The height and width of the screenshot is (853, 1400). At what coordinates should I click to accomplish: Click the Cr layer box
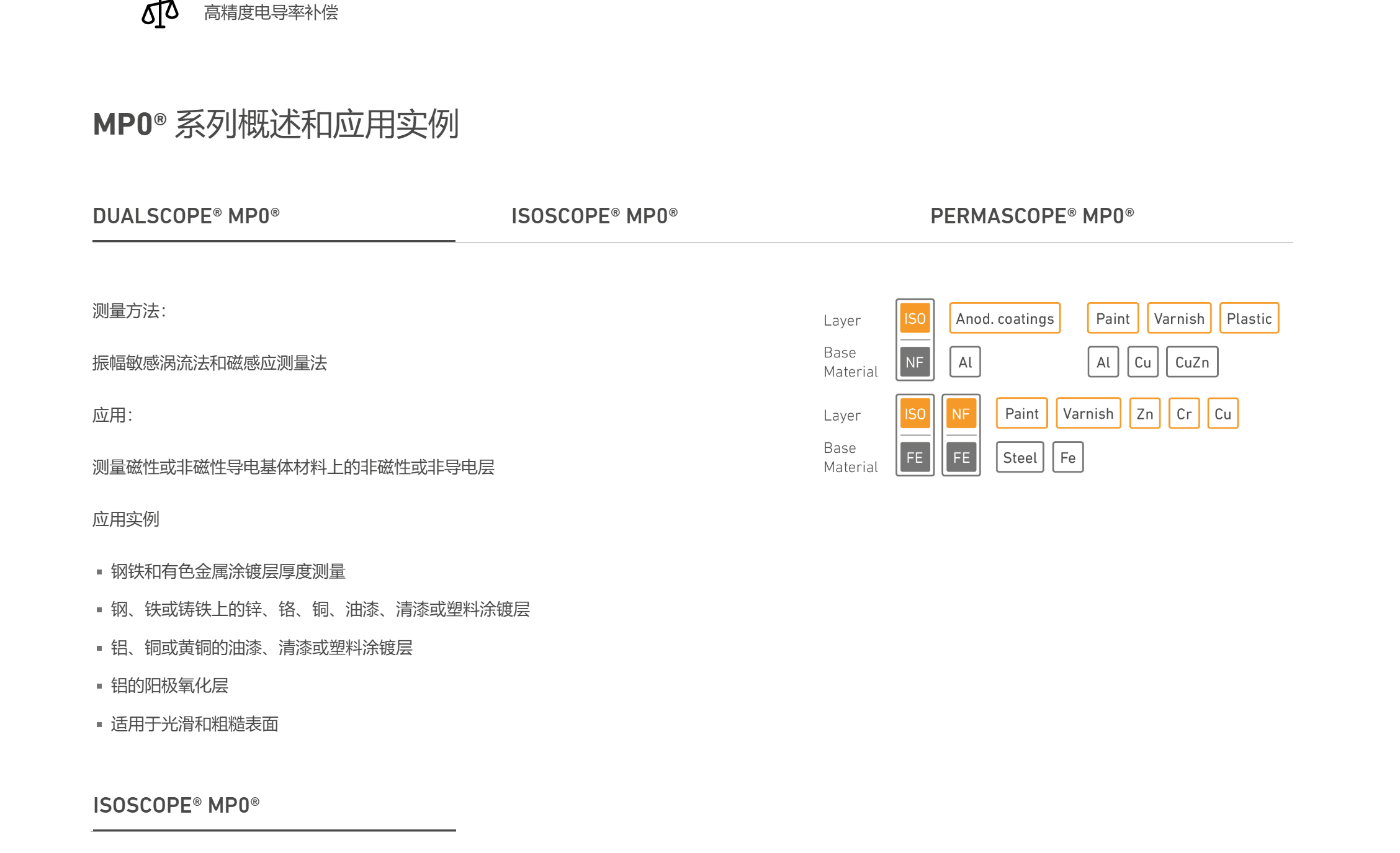1184,413
